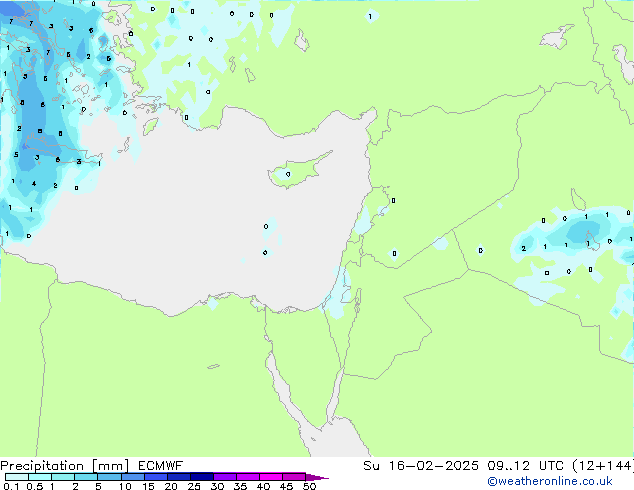Click the date 'Su 16-02-2025'
This screenshot has height=490, width=634.
421,466
